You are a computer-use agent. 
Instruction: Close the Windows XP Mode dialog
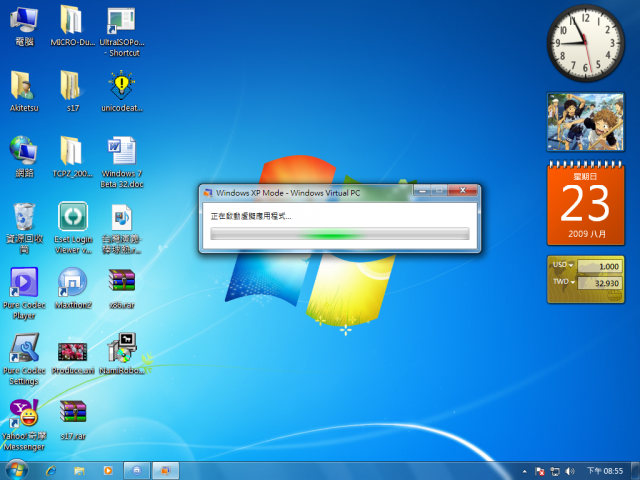coord(462,190)
